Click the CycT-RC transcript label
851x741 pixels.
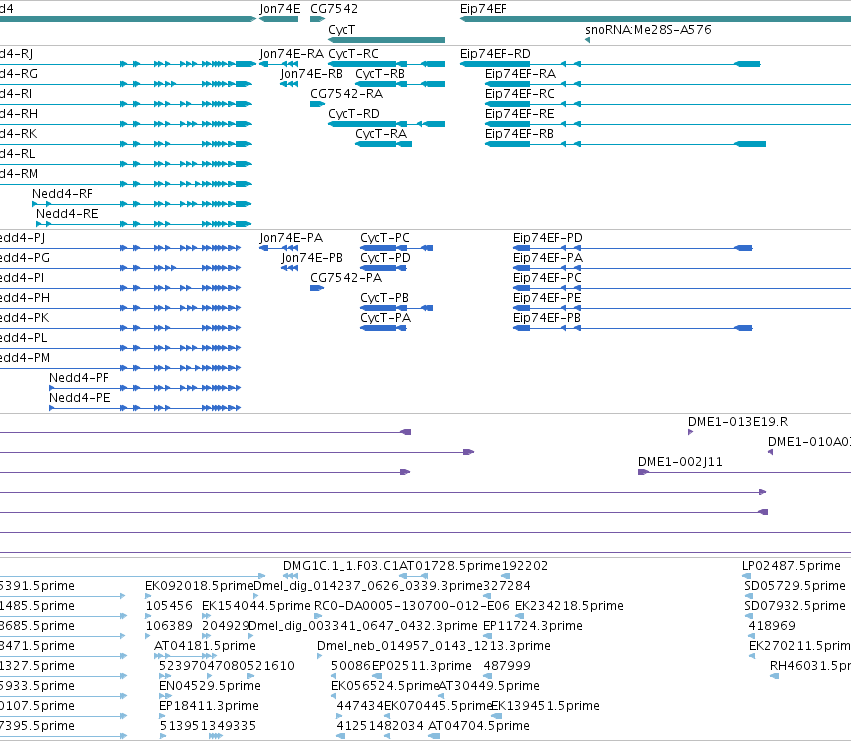point(353,54)
